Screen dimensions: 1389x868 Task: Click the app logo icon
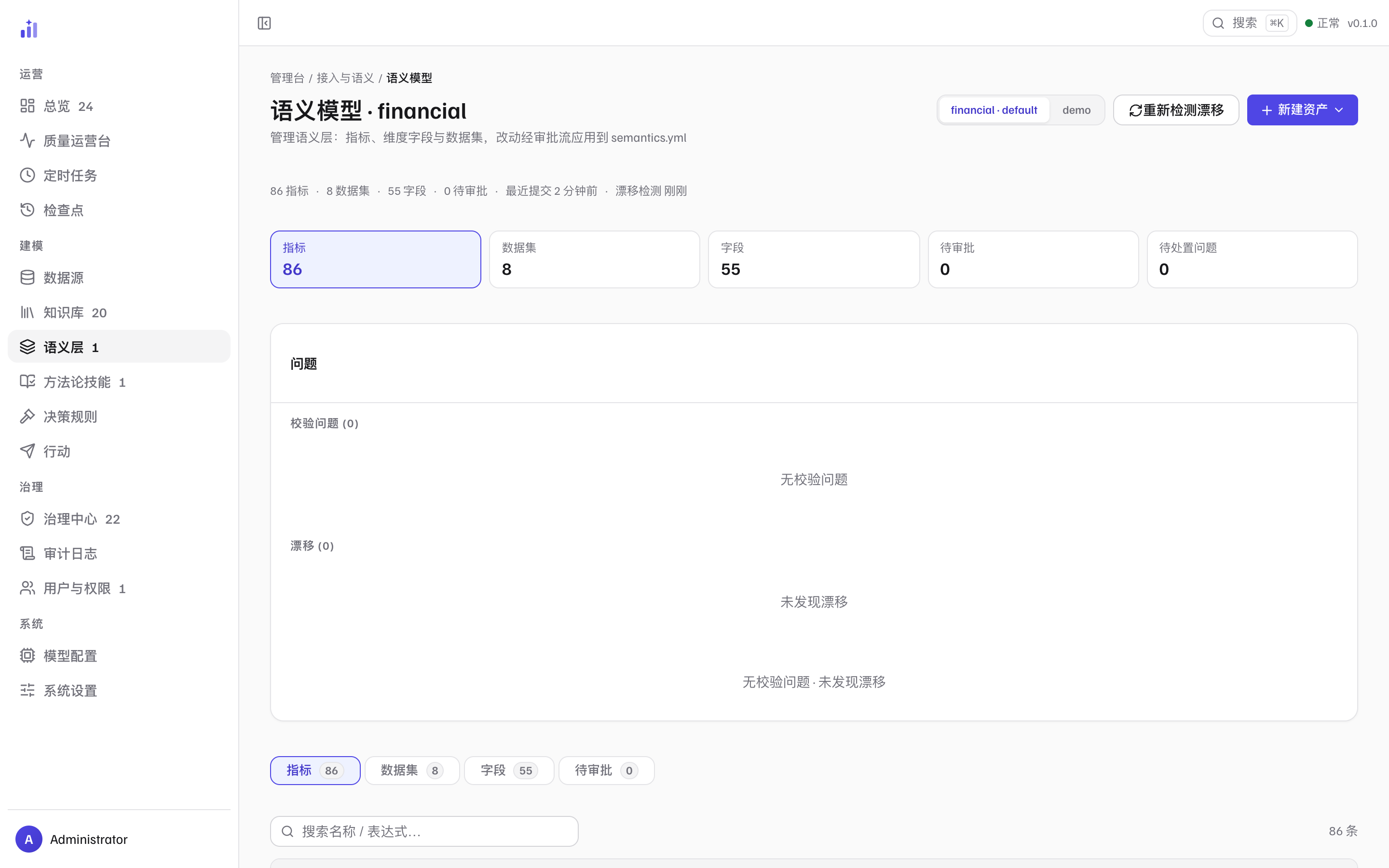click(29, 29)
